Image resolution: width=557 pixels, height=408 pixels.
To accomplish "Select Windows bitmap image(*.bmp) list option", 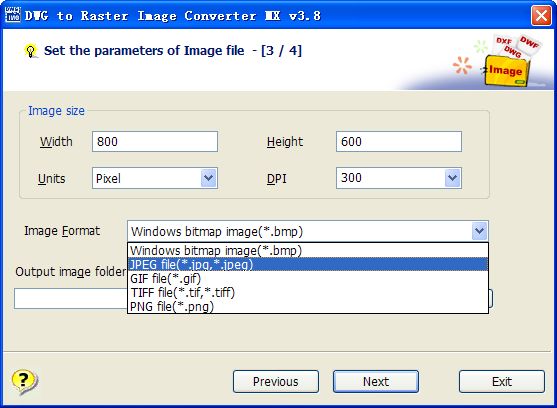I will [x=308, y=250].
